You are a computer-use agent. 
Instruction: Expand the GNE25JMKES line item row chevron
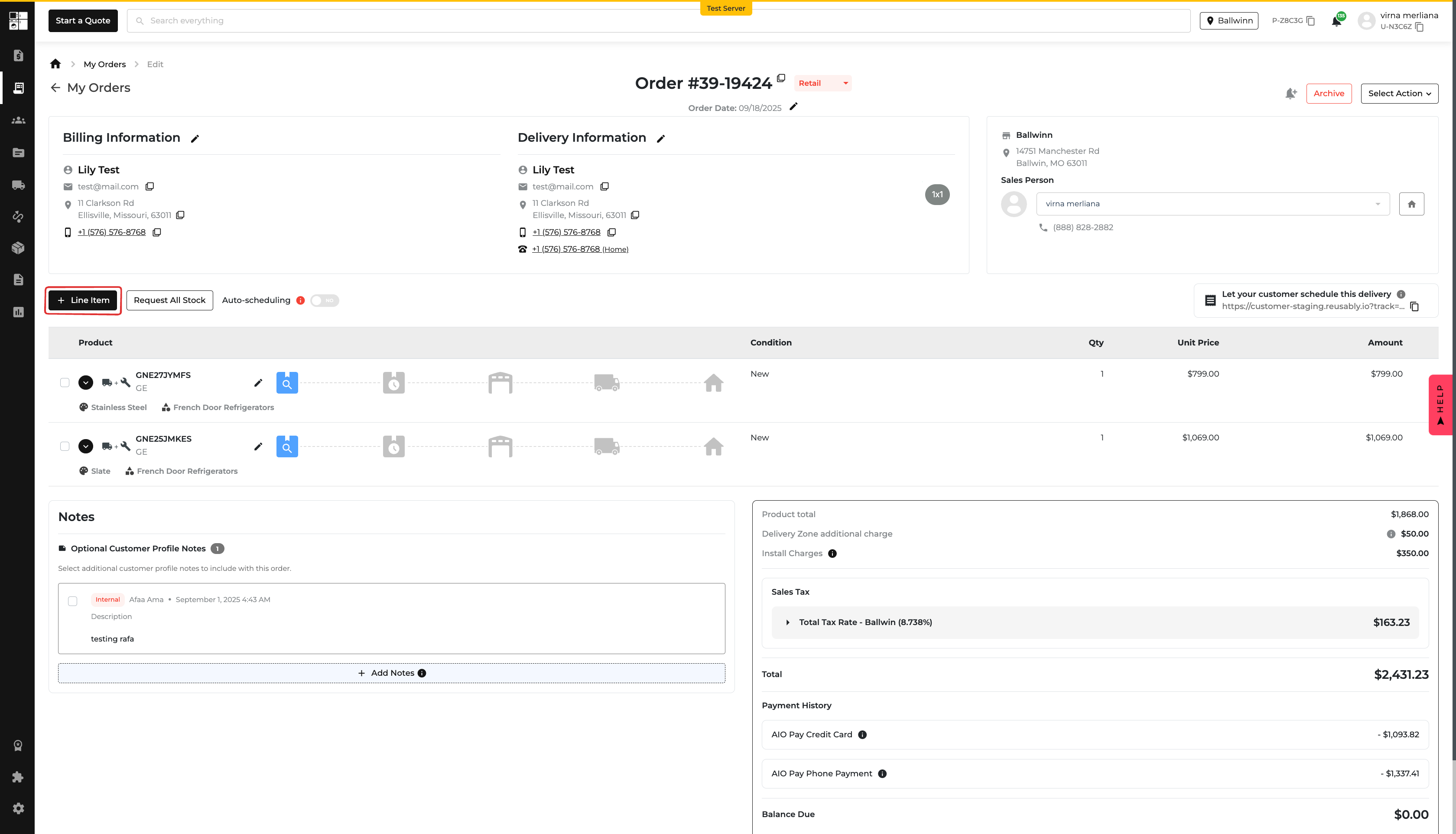tap(86, 446)
